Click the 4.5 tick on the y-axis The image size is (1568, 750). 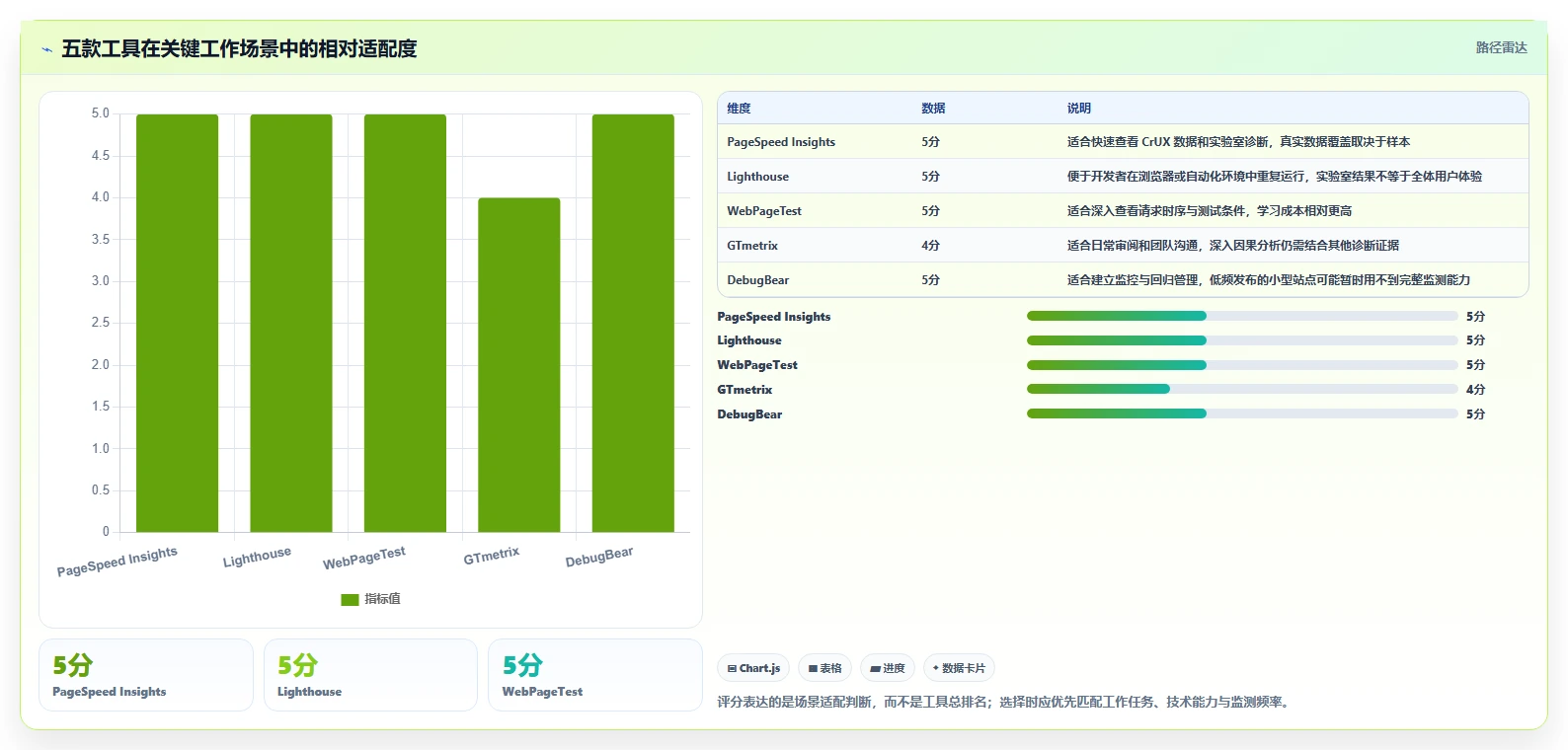pos(101,156)
